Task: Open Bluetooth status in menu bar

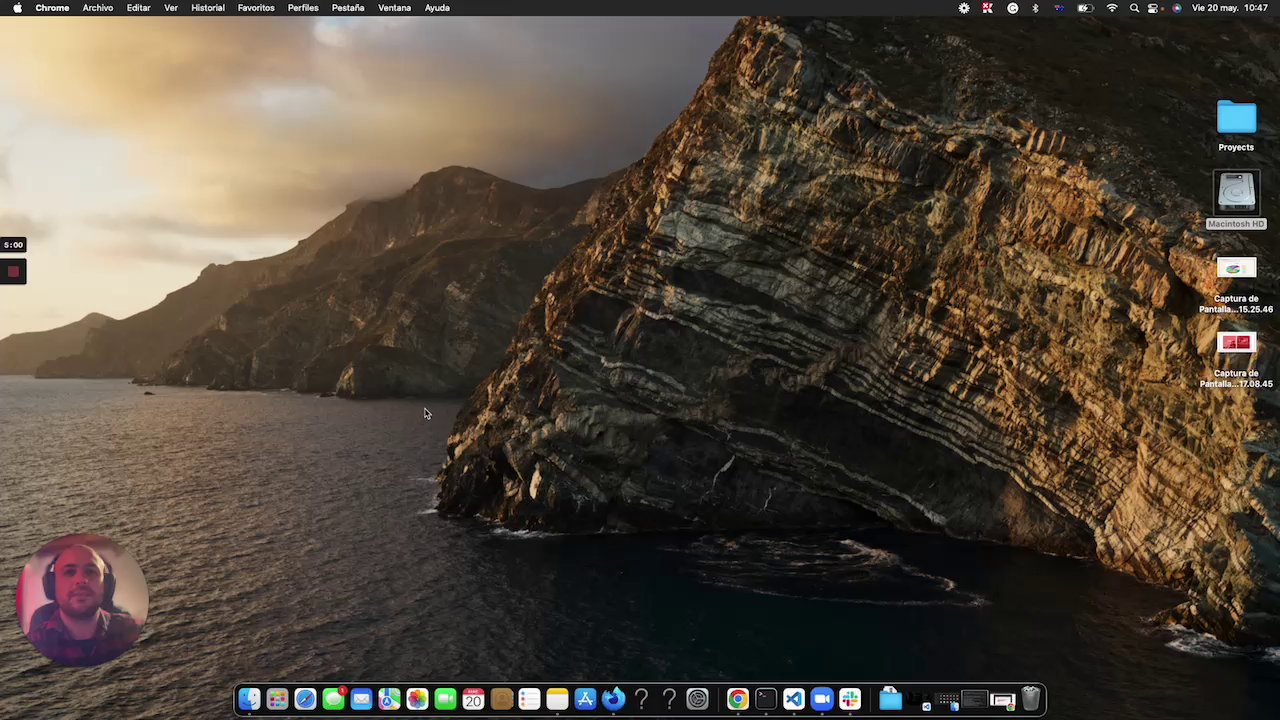Action: pyautogui.click(x=1035, y=8)
